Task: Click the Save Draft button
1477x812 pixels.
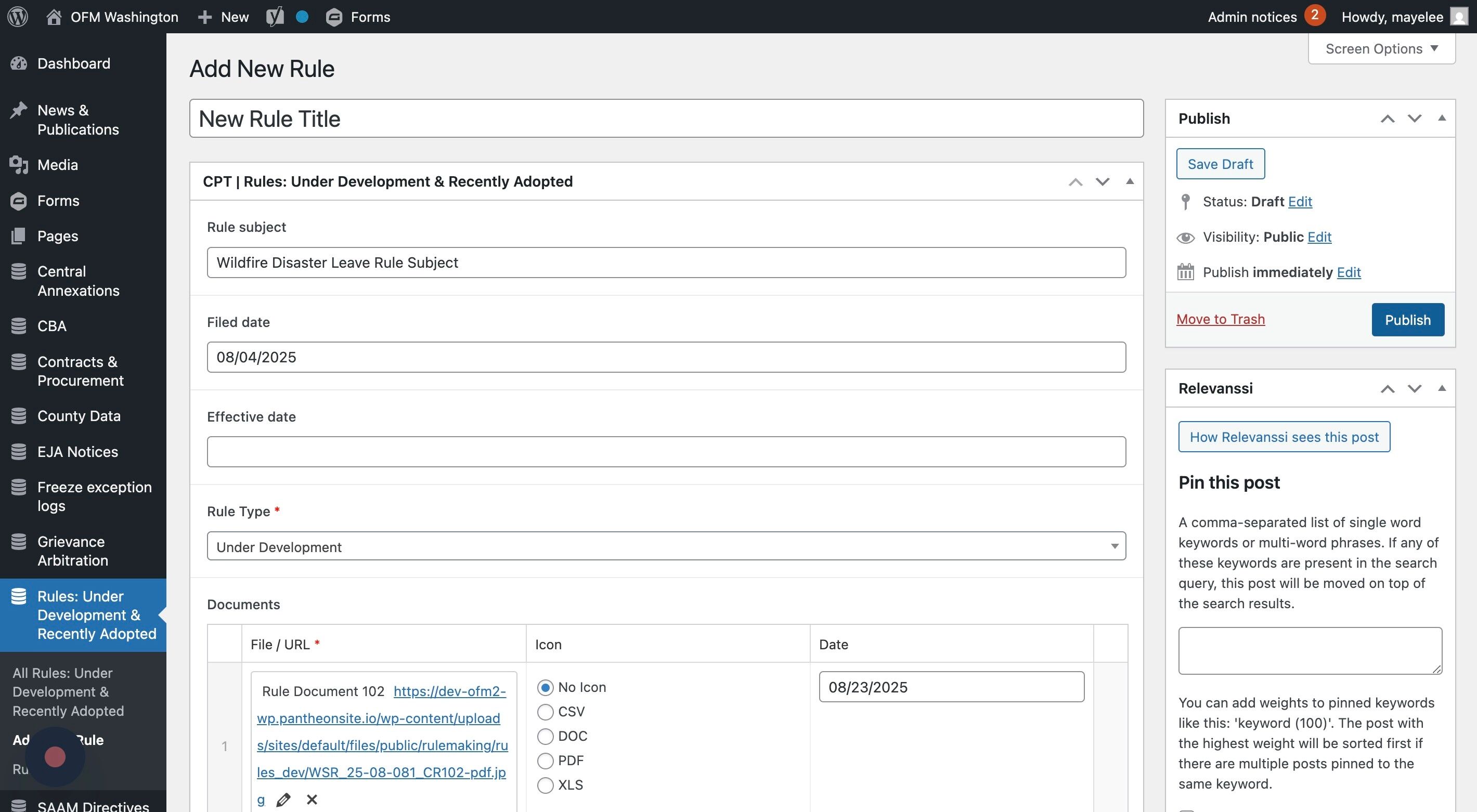Action: [x=1220, y=164]
